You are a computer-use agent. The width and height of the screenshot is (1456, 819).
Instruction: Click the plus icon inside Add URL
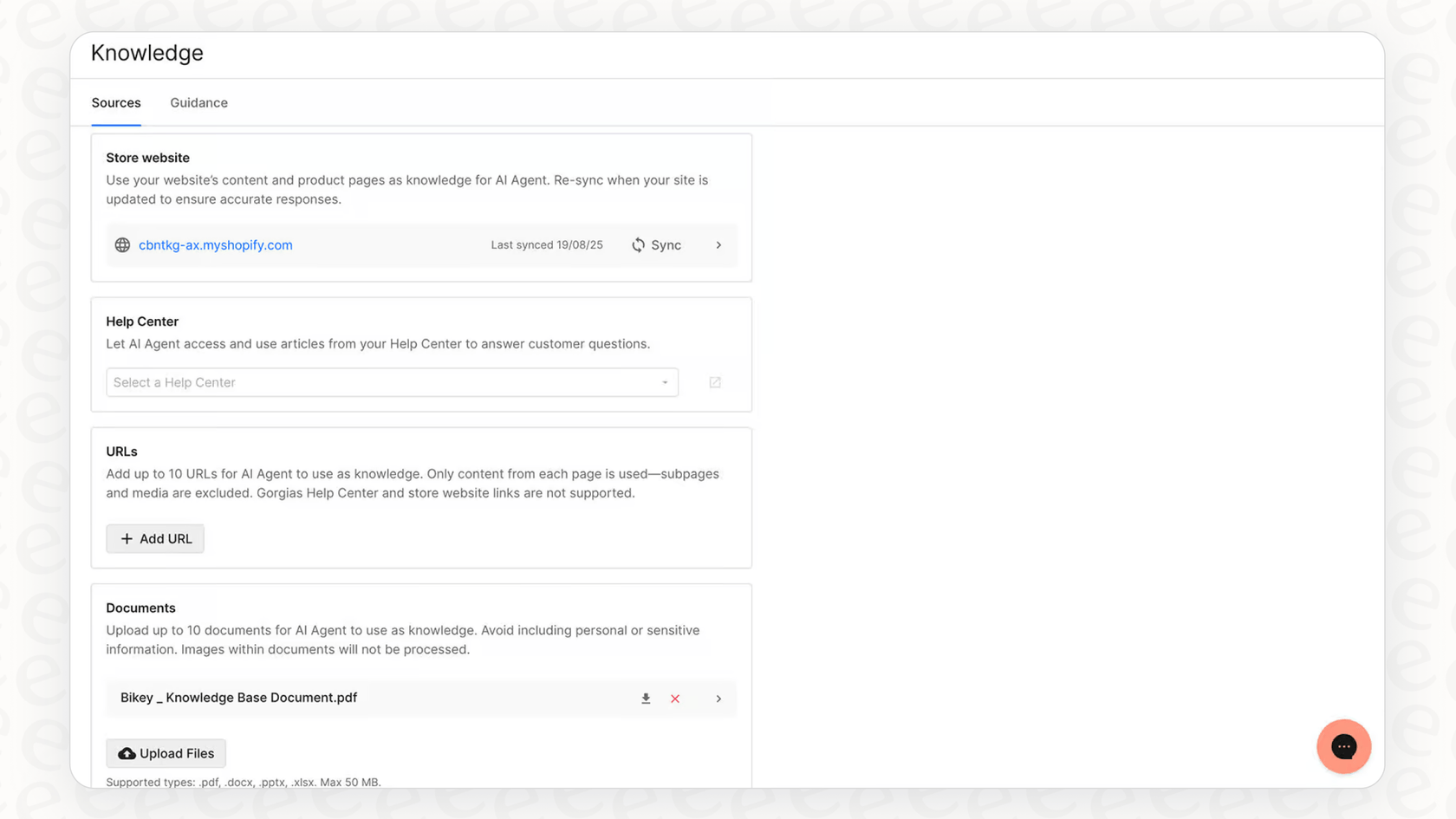click(126, 538)
